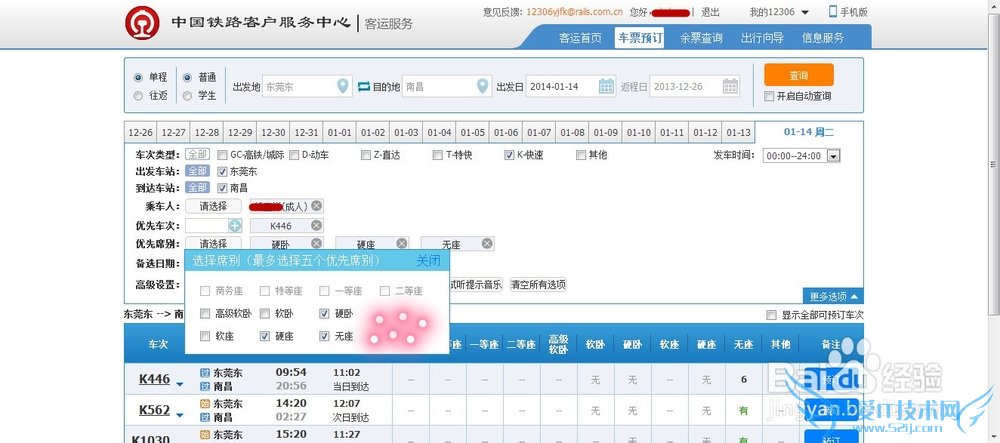1000x443 pixels.
Task: Uncheck the 东莞东 departure station checkbox
Action: pos(222,171)
